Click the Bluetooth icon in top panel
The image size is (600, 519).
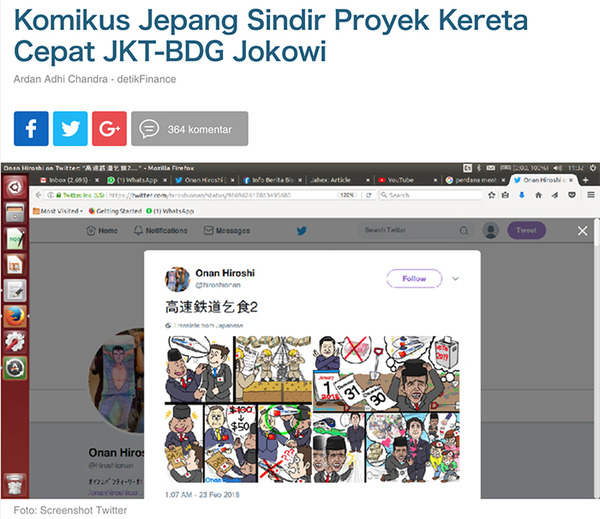[479, 168]
